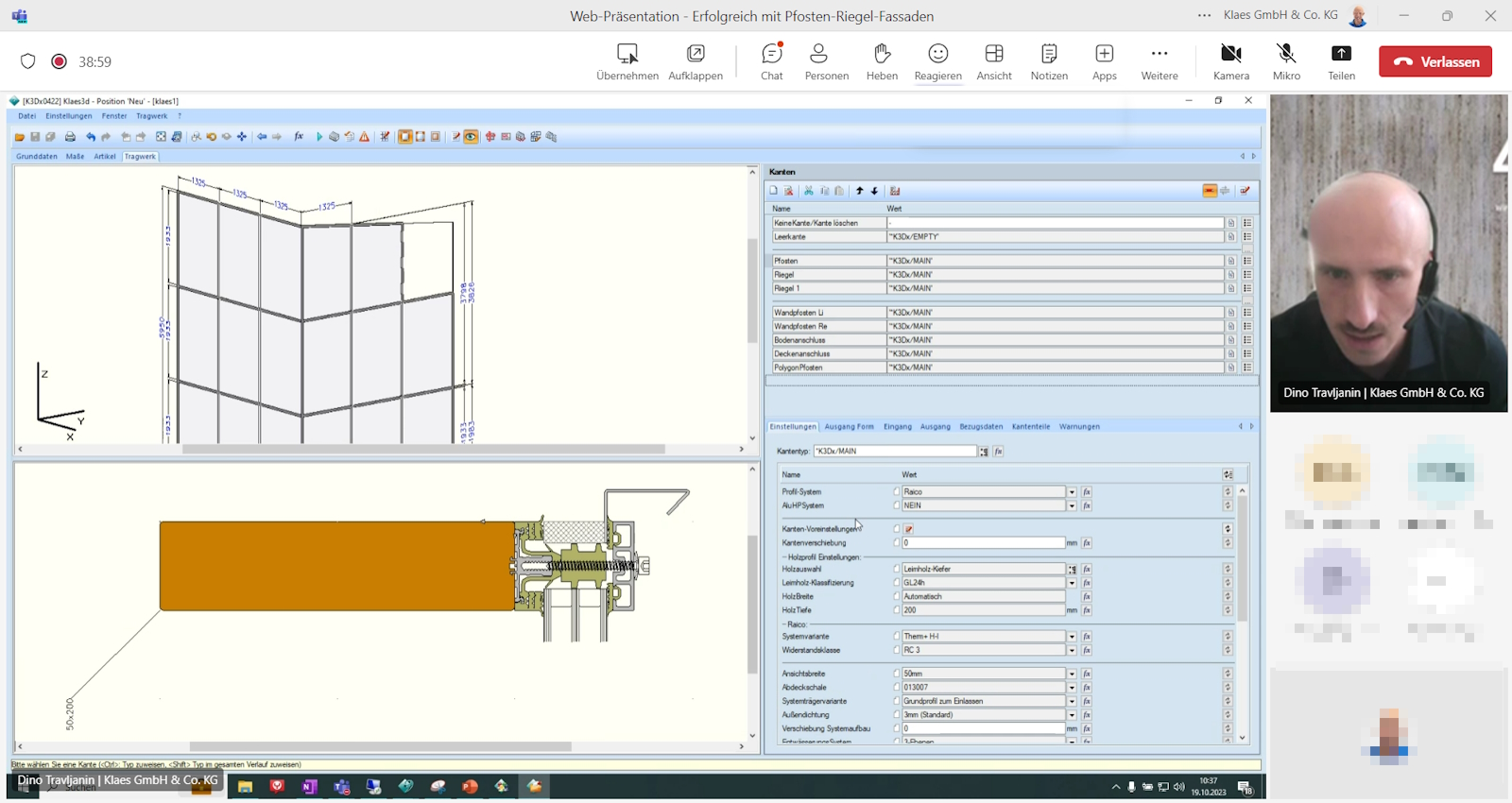The width and height of the screenshot is (1512, 803).
Task: Click the edit pencil icon in Kanten toolbar
Action: (x=1246, y=191)
